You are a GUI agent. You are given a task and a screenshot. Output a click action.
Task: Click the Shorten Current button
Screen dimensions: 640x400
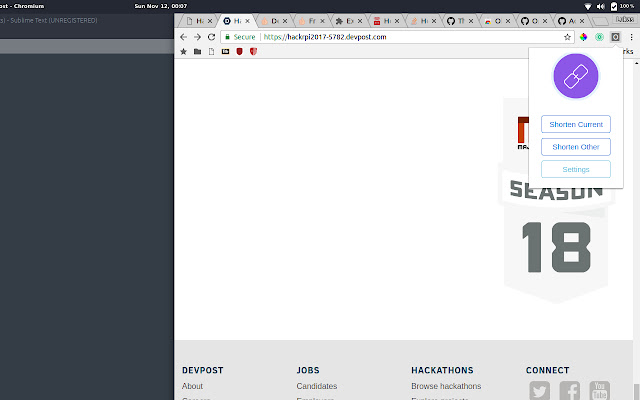[x=576, y=124]
